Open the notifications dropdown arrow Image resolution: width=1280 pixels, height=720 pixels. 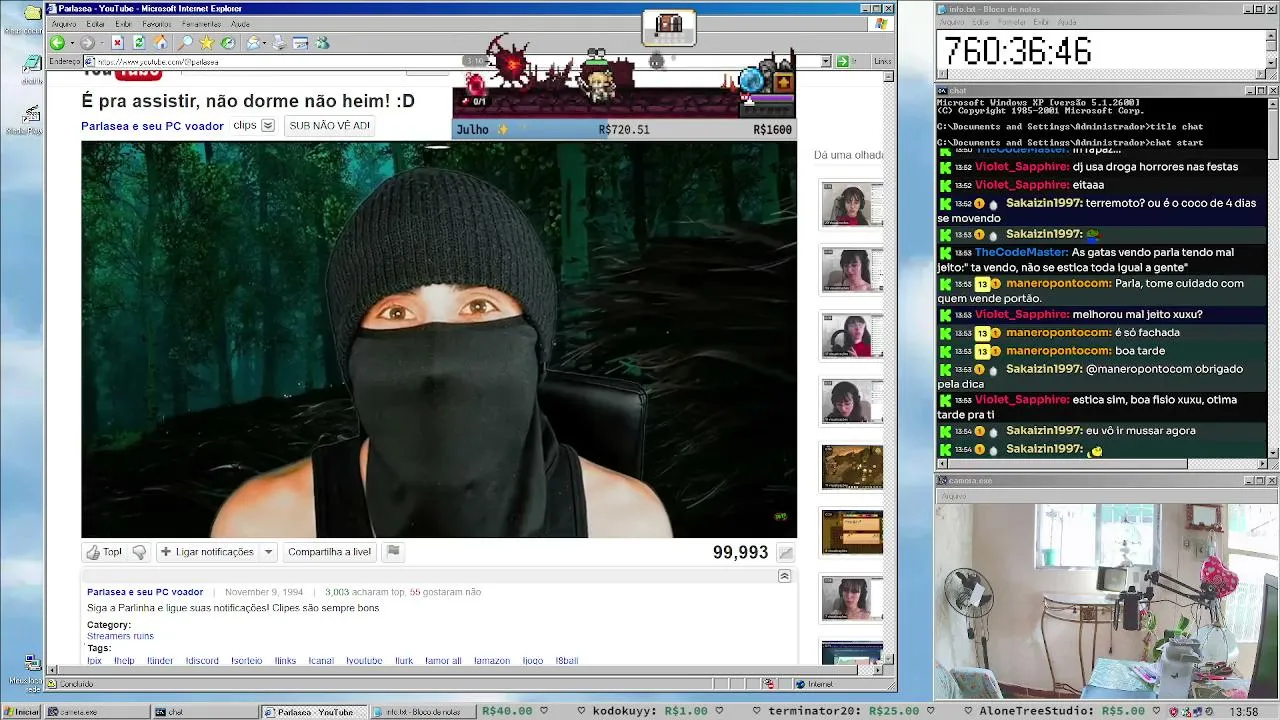click(x=268, y=552)
